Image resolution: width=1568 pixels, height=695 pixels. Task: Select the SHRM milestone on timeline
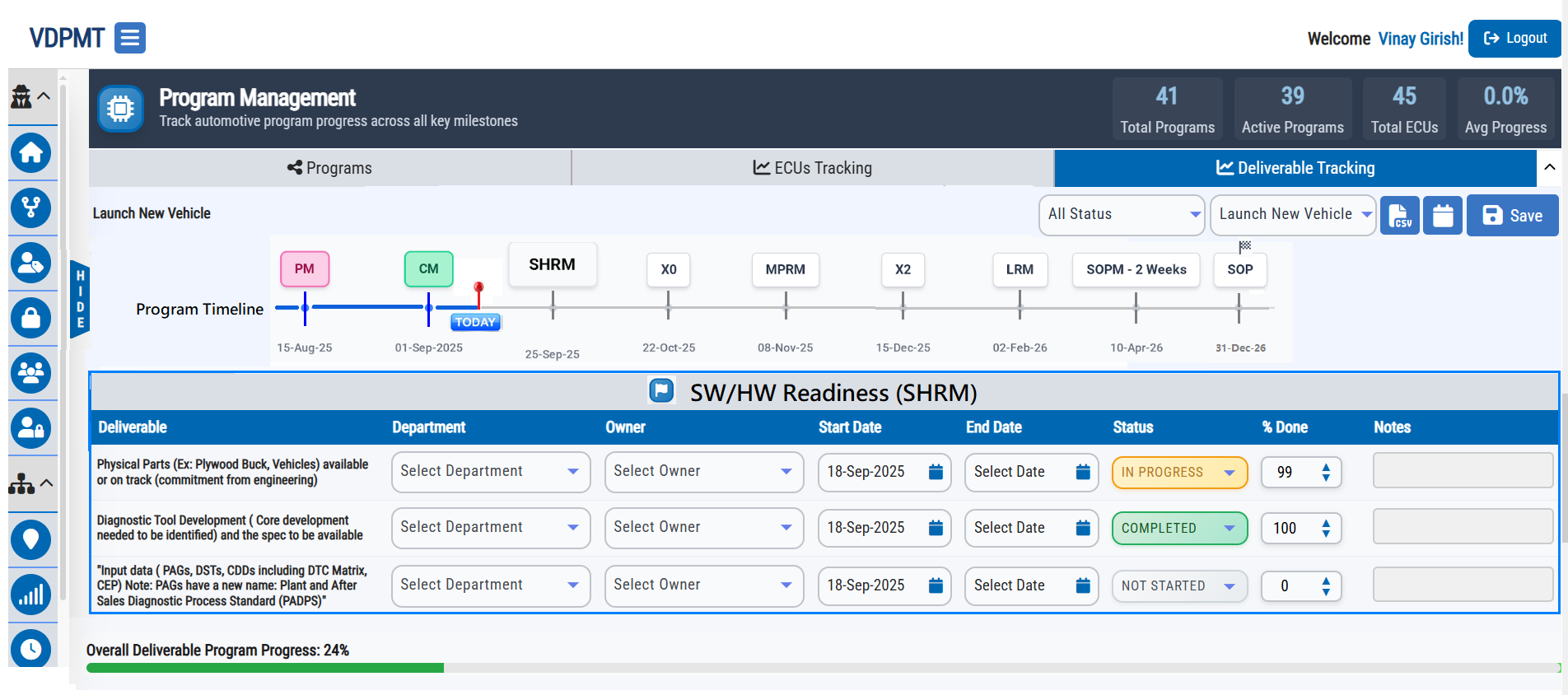coord(552,265)
